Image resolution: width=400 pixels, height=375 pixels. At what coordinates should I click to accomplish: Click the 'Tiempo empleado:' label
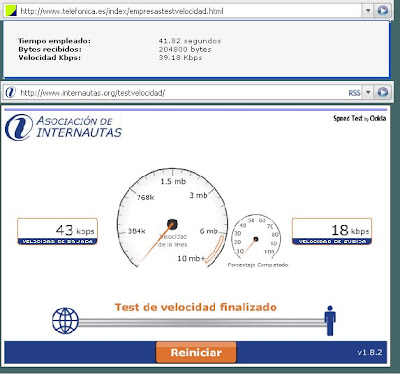(54, 41)
